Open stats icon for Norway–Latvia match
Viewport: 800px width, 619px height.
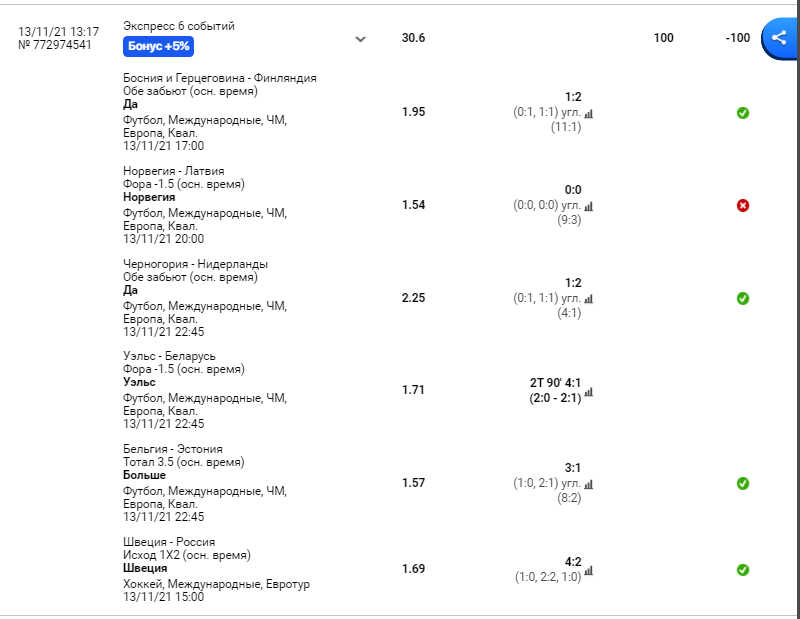point(589,207)
